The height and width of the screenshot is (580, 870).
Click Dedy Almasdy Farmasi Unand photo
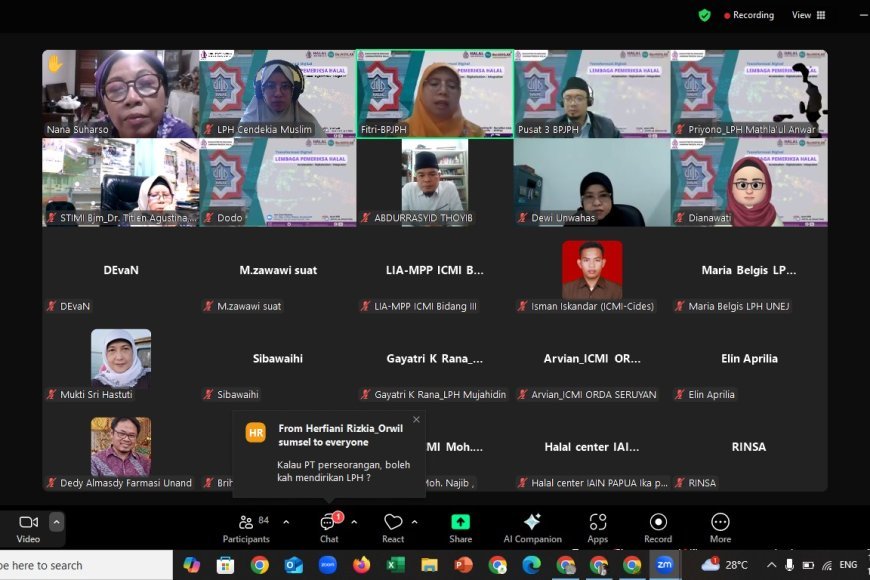[121, 447]
